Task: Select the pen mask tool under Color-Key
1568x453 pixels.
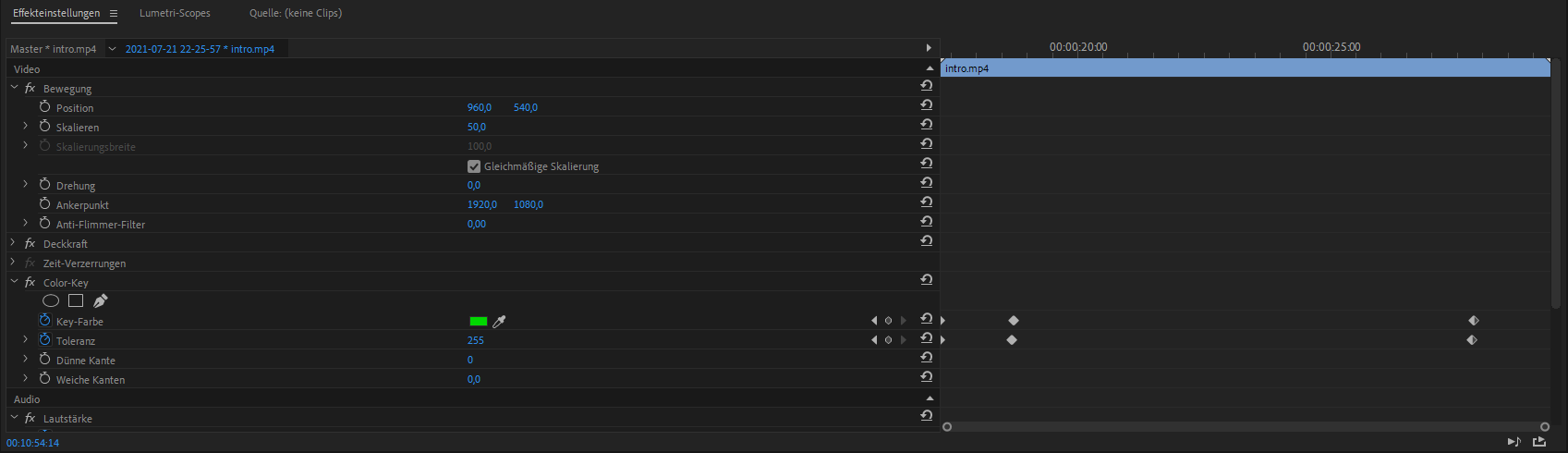Action: click(x=101, y=300)
